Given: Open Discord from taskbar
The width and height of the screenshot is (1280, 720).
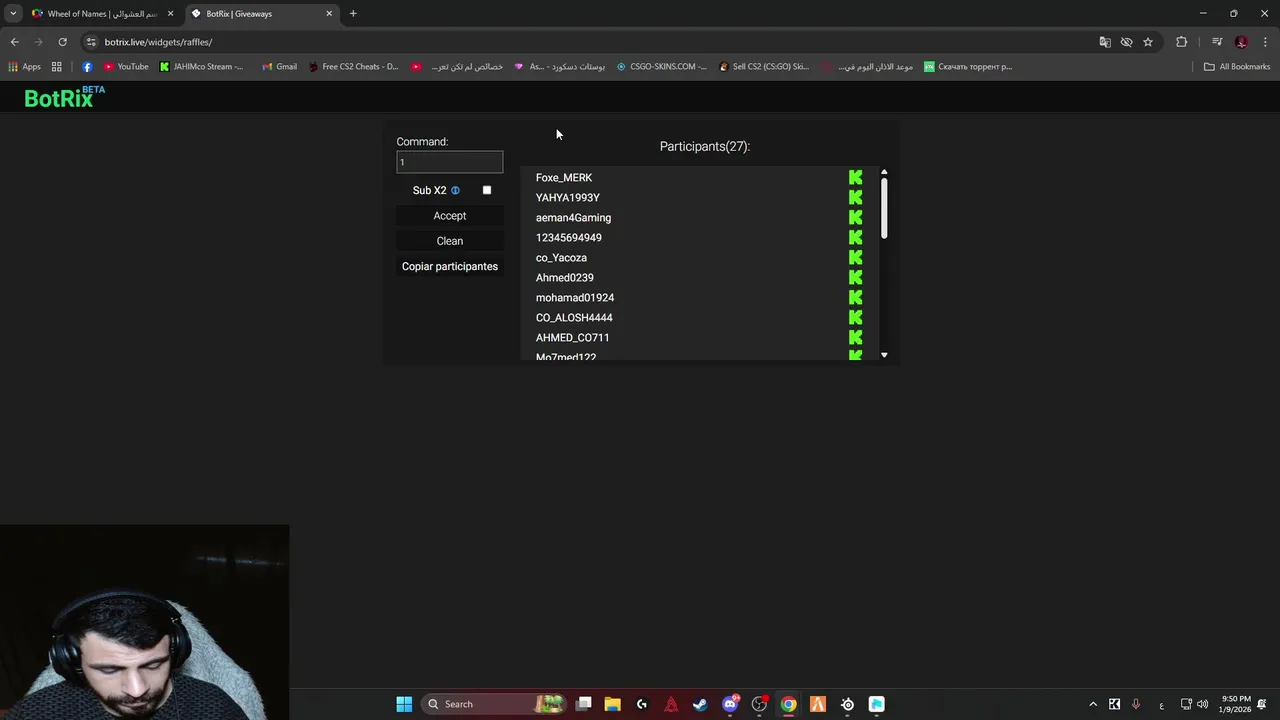Looking at the screenshot, I should 730,704.
